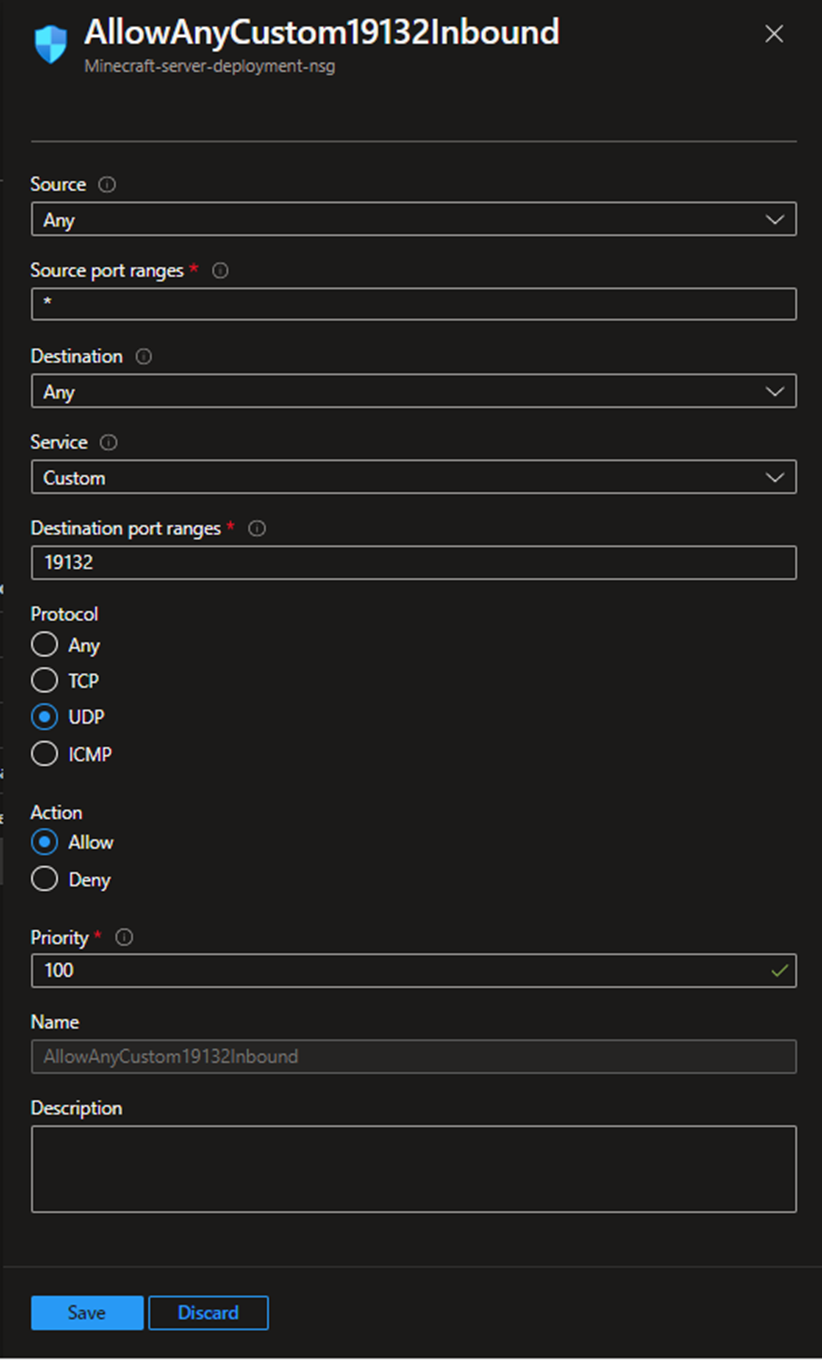Screen dimensions: 822x1363
Task: Click the green validation checkmark in Priority
Action: (x=780, y=970)
